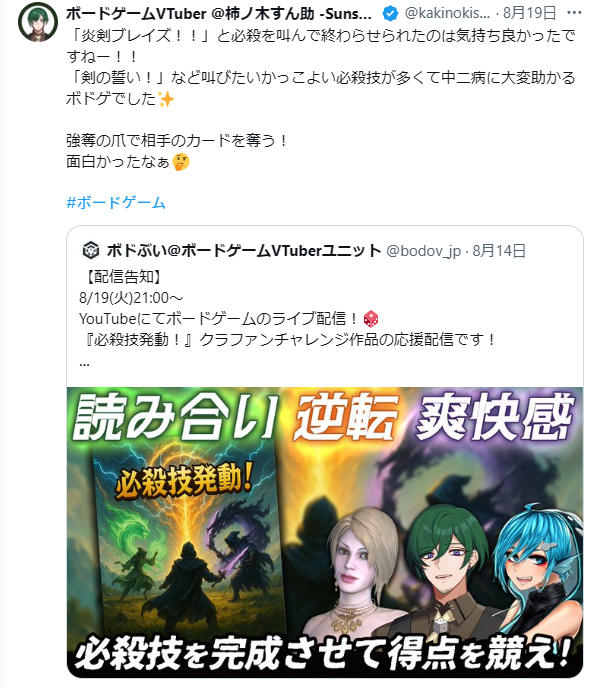Image resolution: width=600 pixels, height=688 pixels.
Task: Click the ボドぶい hexagon logo avatar
Action: tap(91, 251)
